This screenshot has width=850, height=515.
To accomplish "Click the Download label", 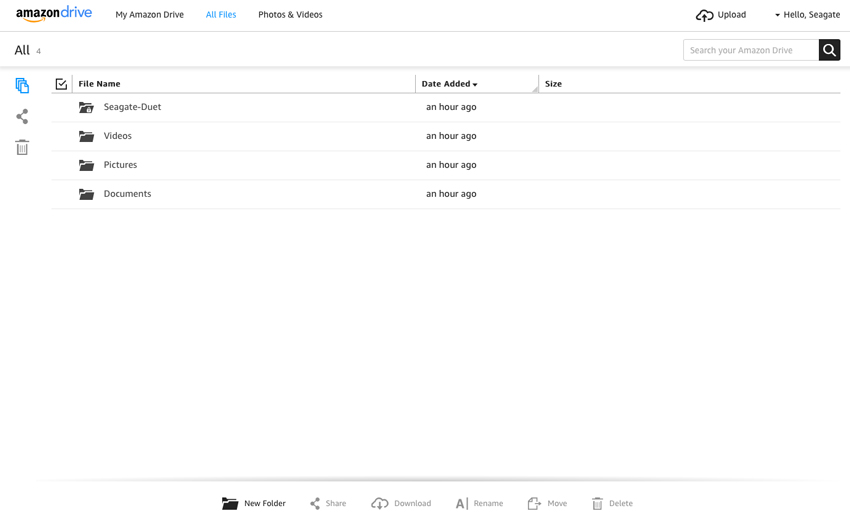I will click(413, 503).
